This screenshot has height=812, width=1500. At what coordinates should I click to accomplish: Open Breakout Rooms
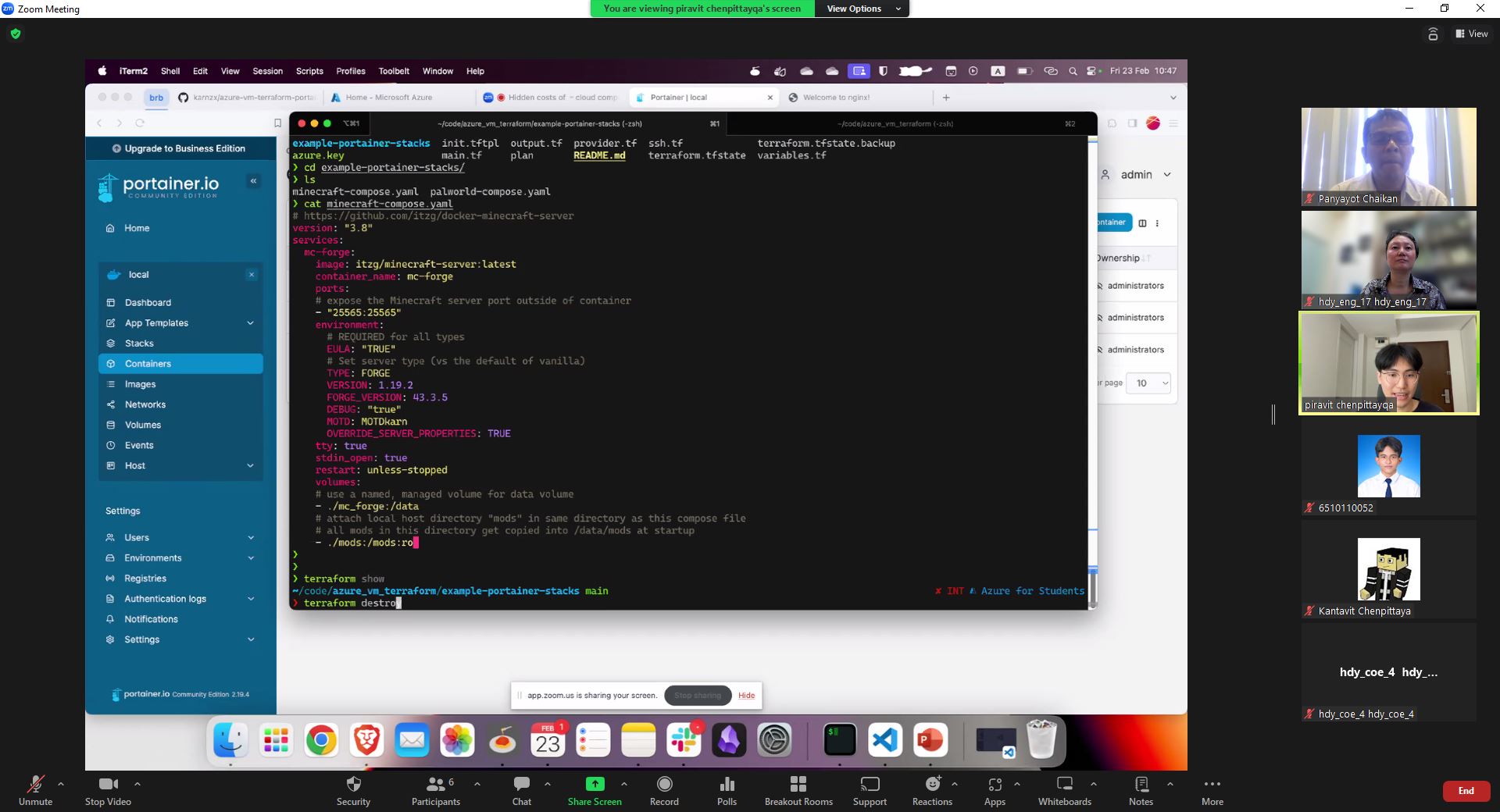click(798, 785)
